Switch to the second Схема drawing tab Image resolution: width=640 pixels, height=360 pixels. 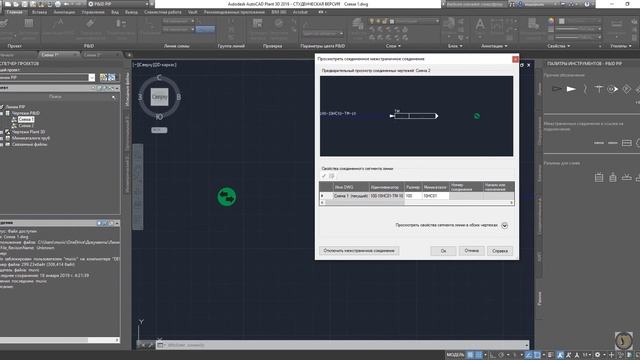pos(101,55)
